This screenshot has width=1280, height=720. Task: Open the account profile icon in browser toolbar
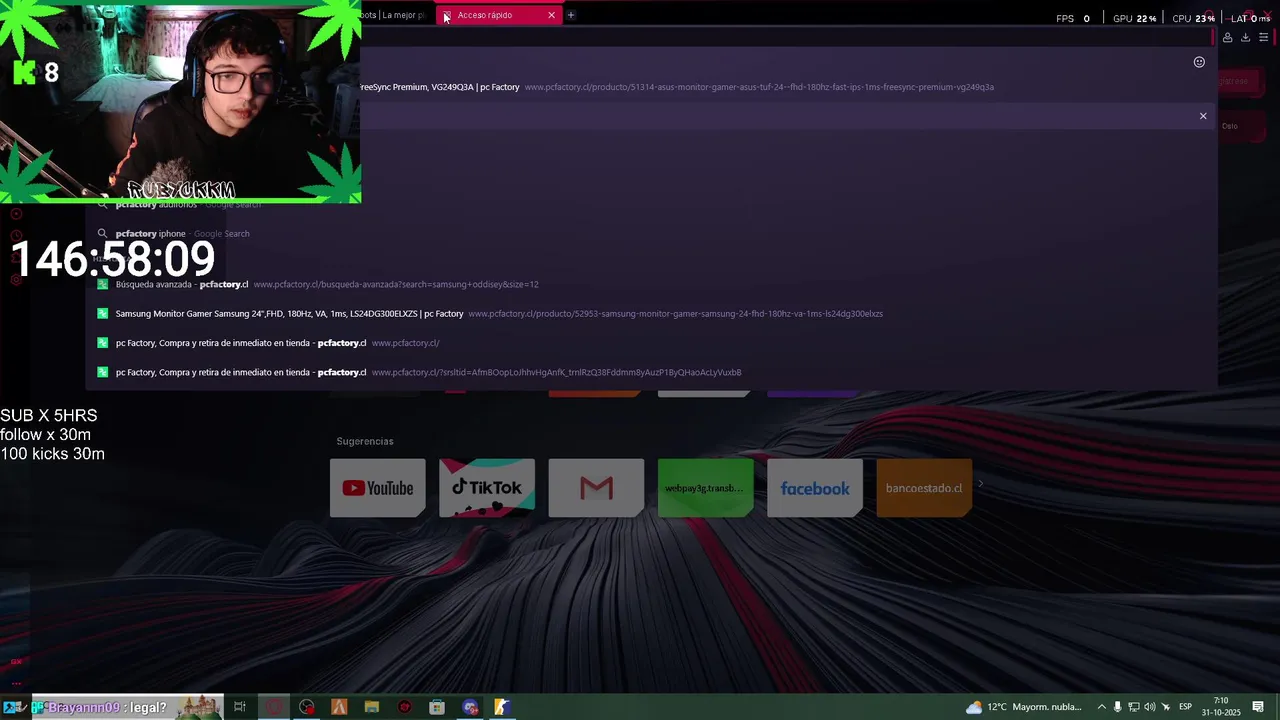[1227, 38]
